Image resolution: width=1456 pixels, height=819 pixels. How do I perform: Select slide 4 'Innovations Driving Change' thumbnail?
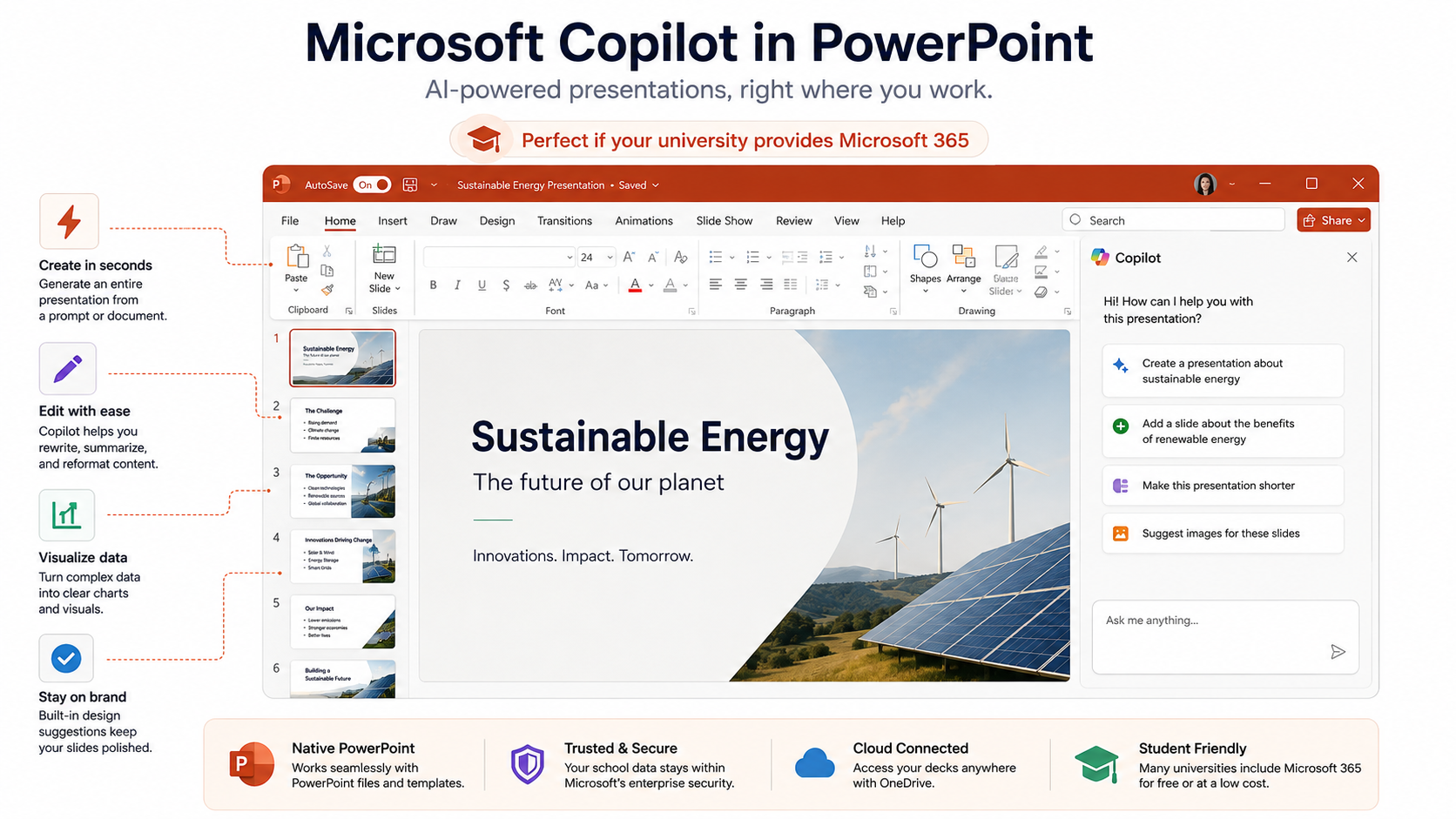[342, 556]
